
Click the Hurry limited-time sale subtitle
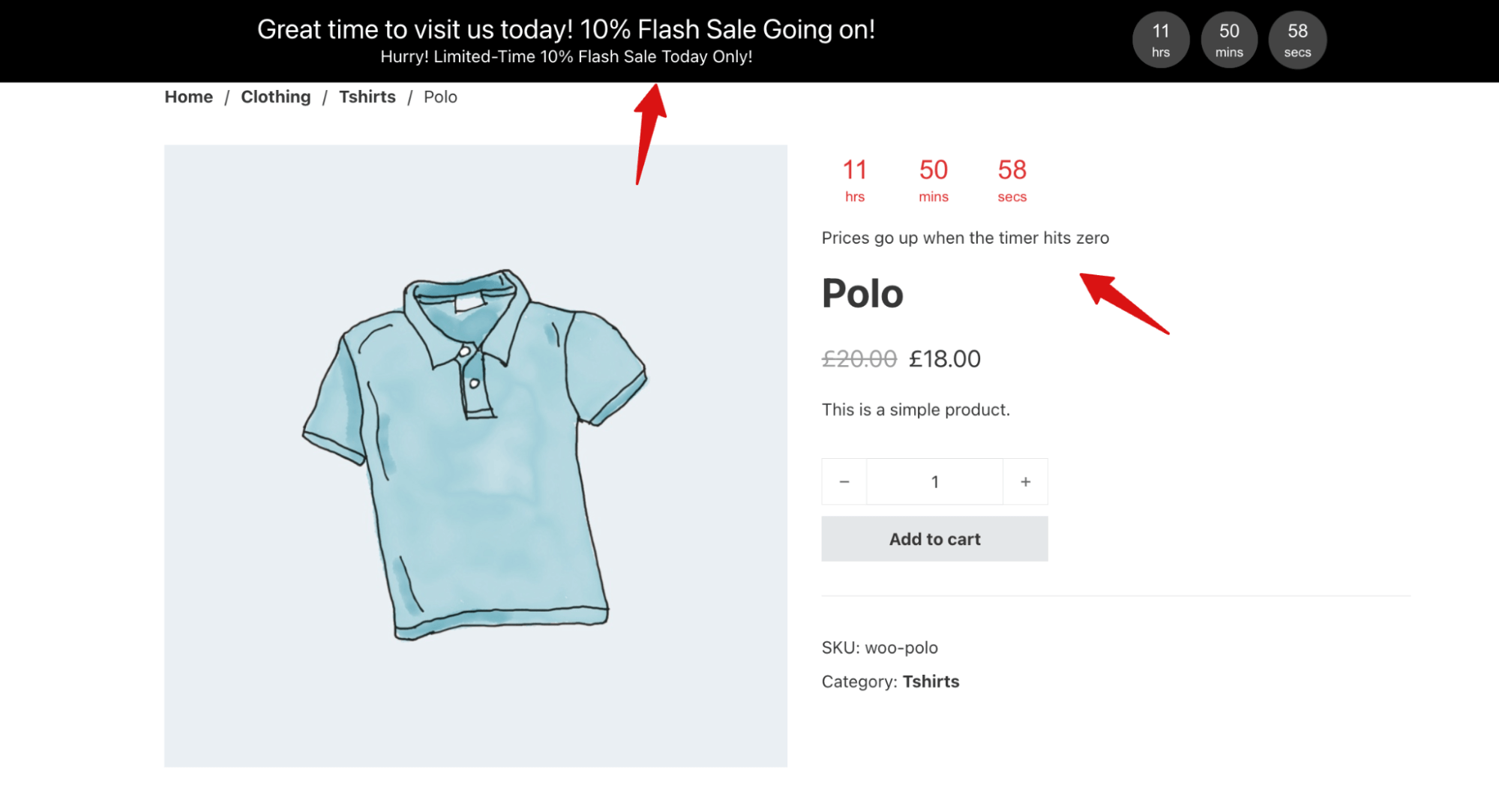coord(566,56)
